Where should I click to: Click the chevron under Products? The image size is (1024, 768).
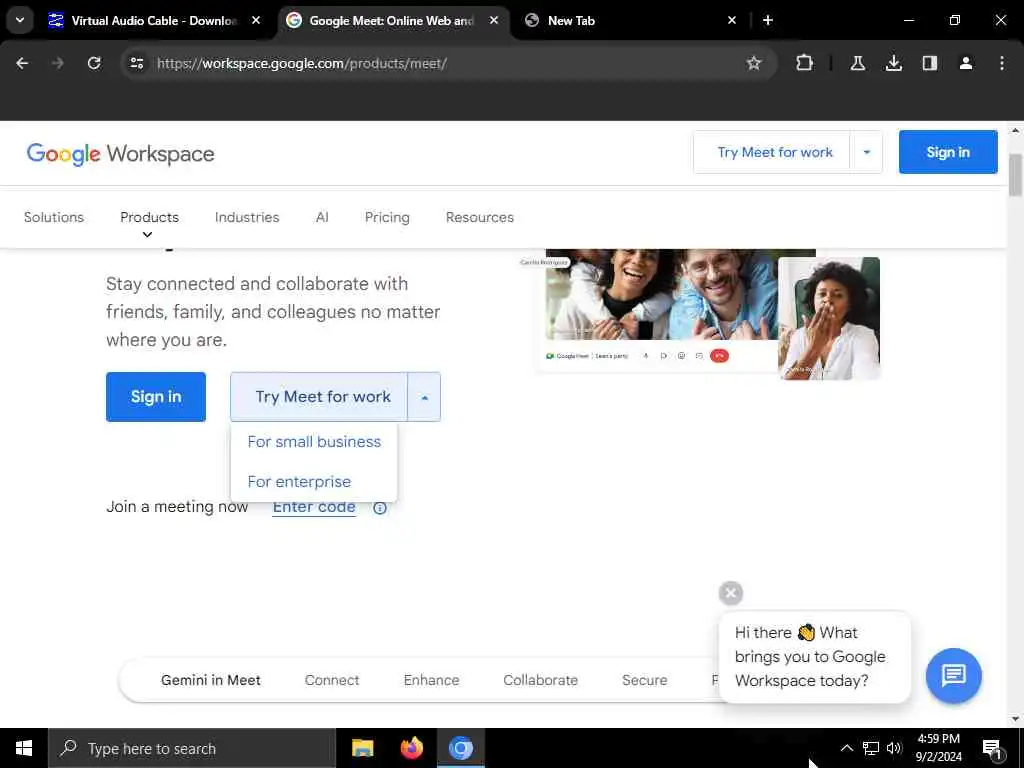148,235
